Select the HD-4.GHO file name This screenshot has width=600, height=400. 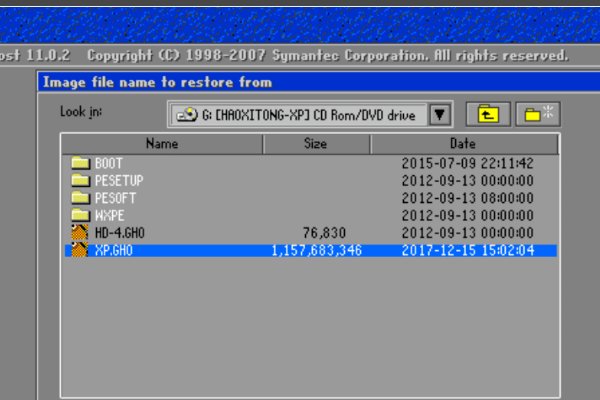[x=114, y=233]
